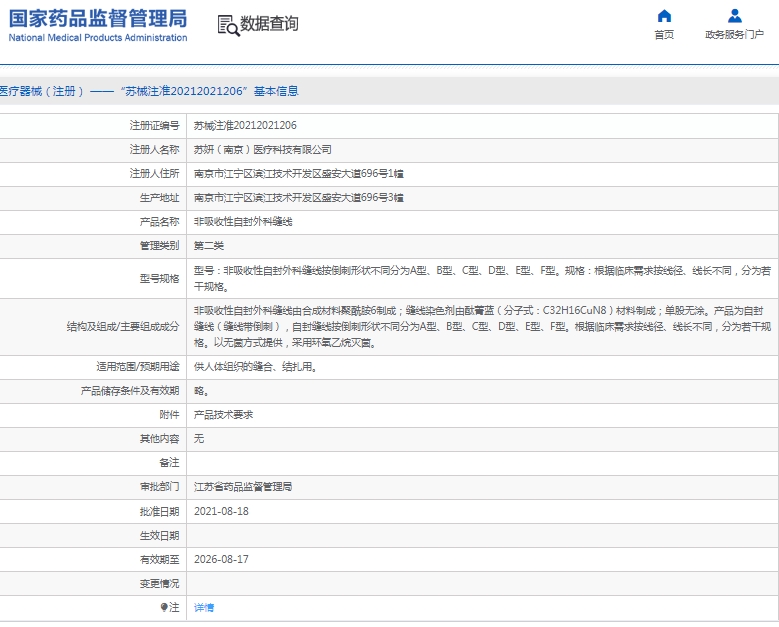Open the 政务服务门户 user icon
Screen dimensions: 779x627
(735, 16)
